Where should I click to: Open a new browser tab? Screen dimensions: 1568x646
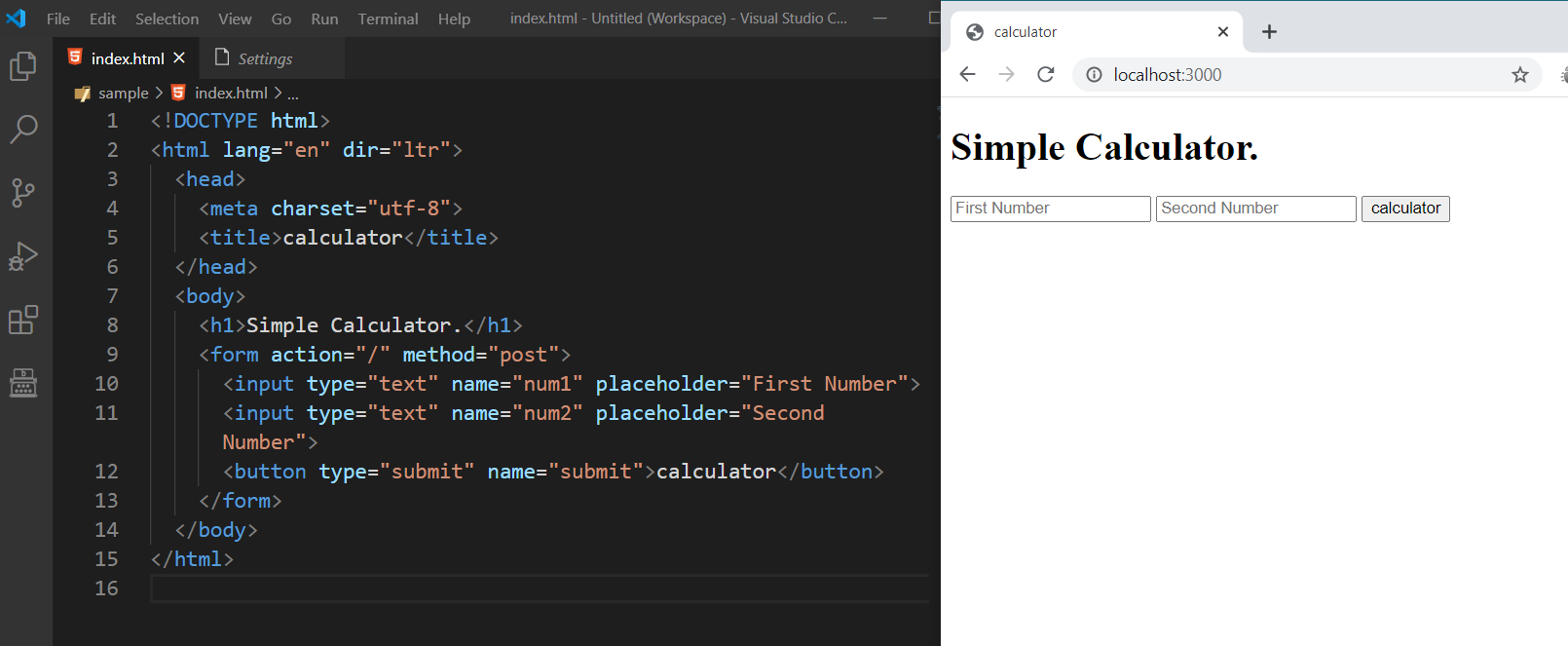(1269, 32)
